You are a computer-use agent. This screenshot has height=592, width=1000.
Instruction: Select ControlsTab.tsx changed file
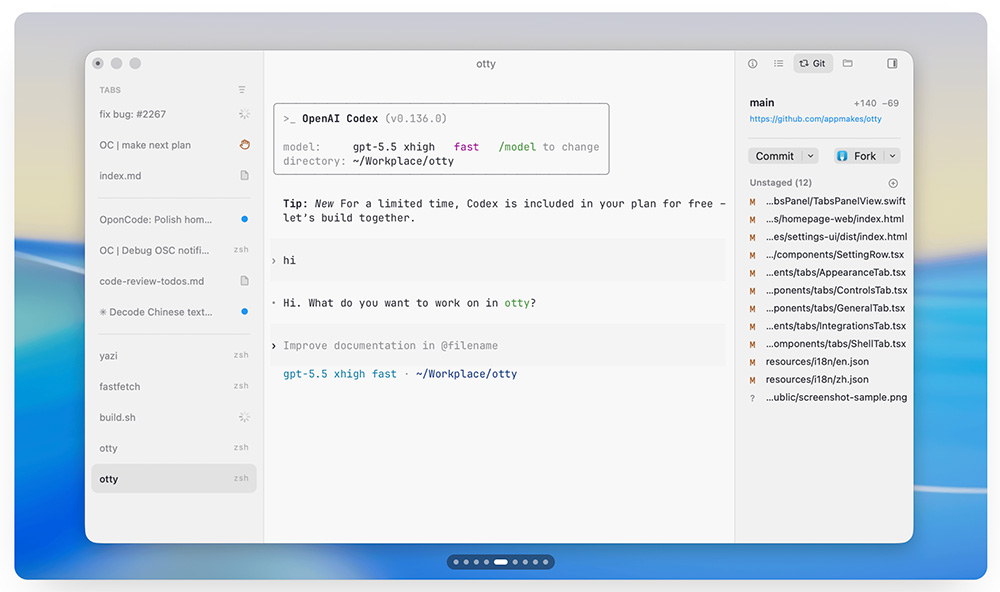point(828,290)
